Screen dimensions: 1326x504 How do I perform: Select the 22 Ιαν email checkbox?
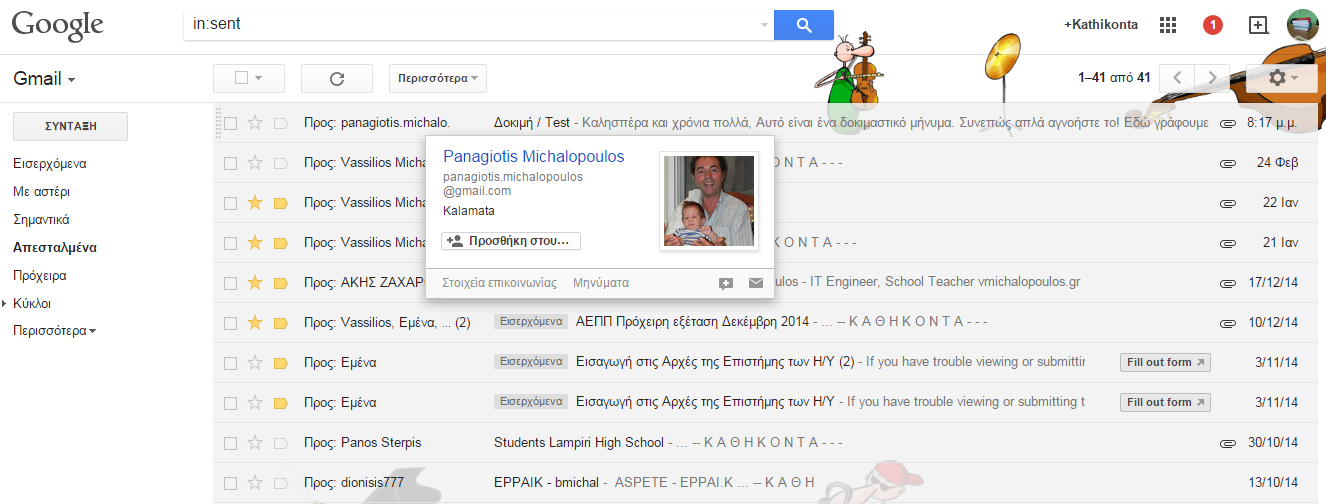[x=230, y=203]
